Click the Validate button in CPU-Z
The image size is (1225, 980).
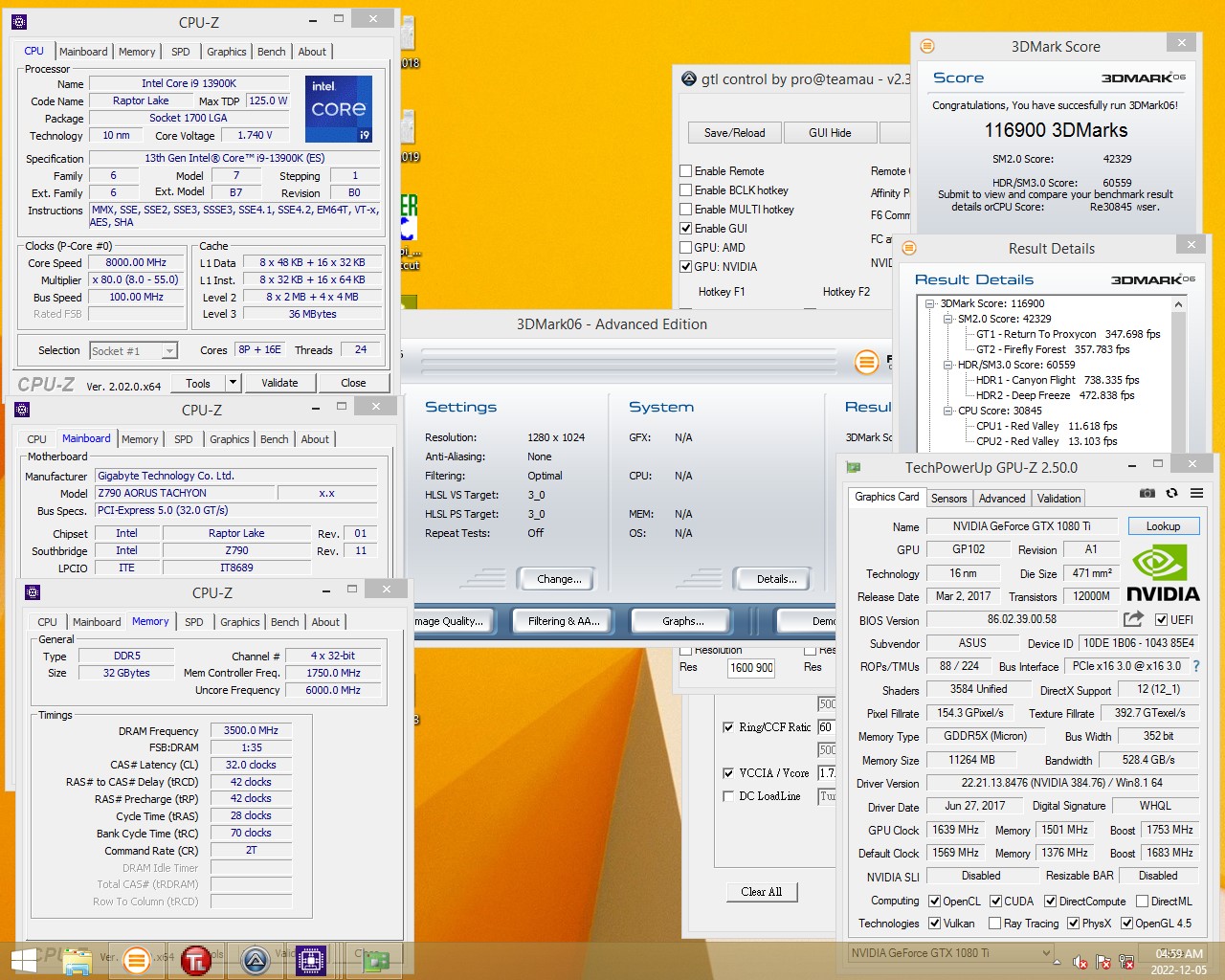pyautogui.click(x=279, y=383)
